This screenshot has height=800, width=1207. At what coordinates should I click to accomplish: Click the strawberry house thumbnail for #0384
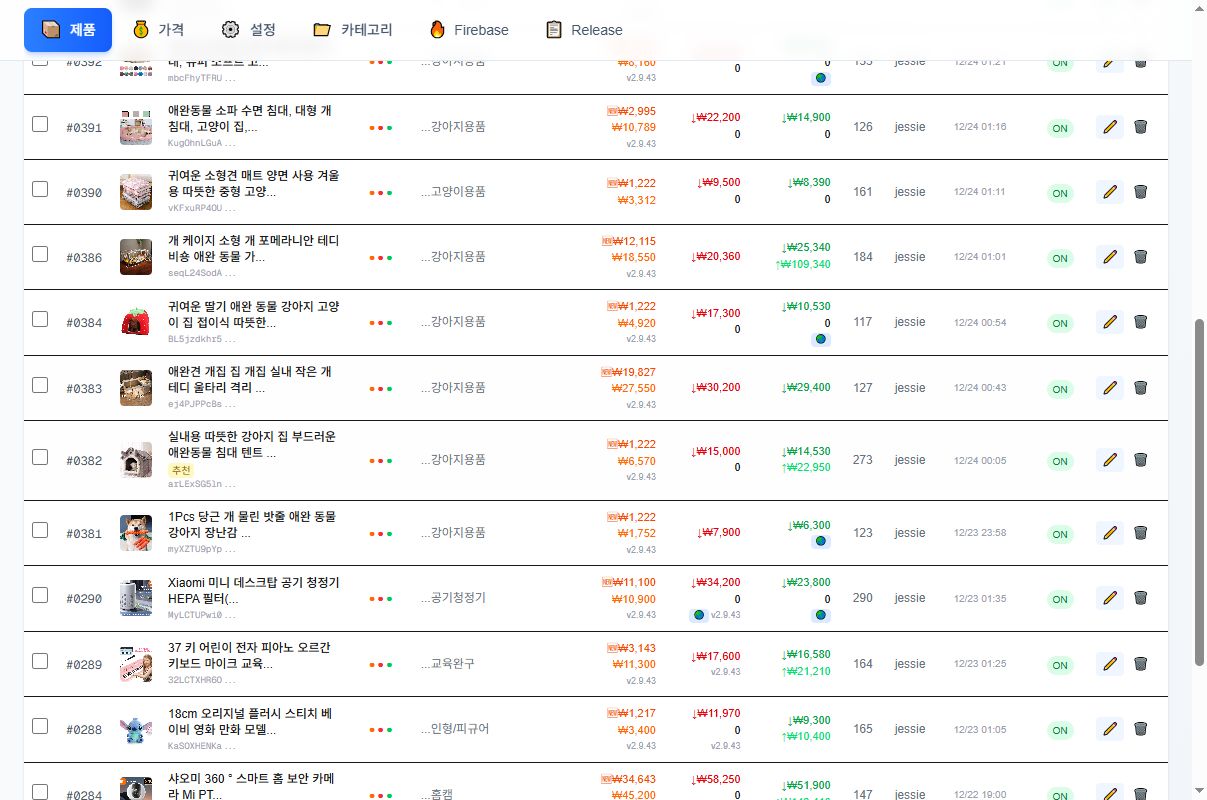click(136, 322)
